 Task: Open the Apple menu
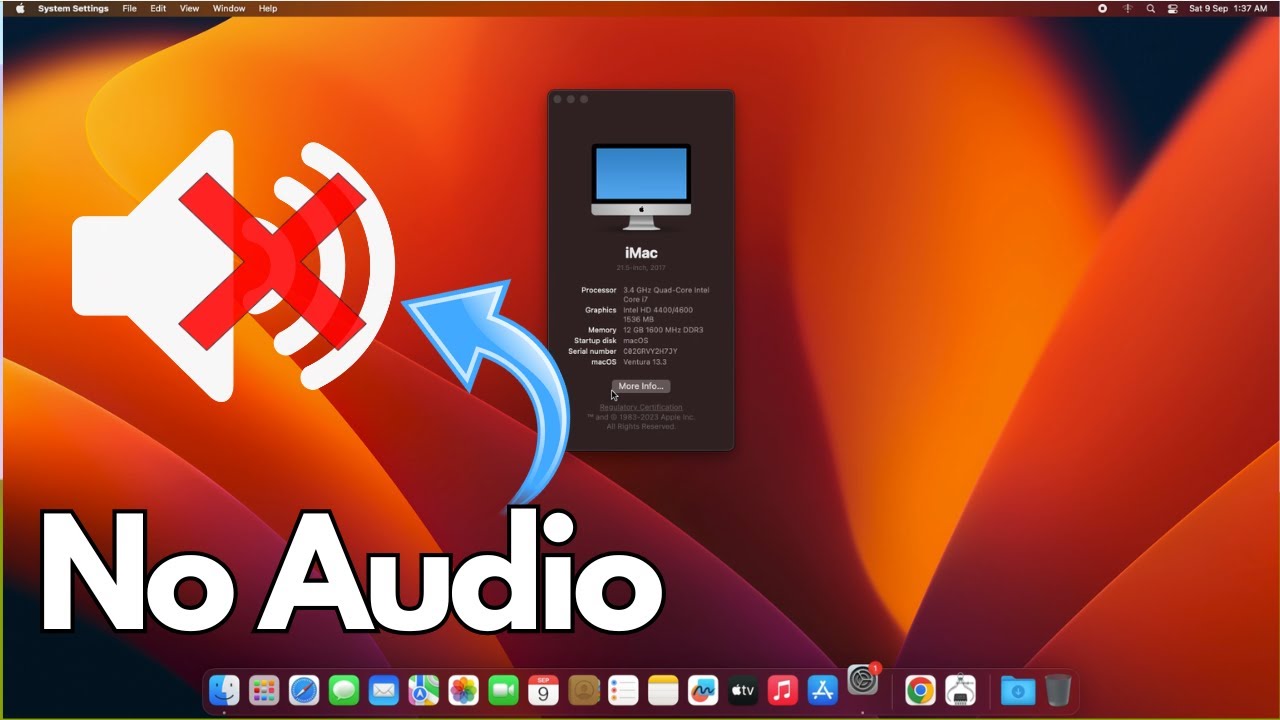[x=19, y=8]
